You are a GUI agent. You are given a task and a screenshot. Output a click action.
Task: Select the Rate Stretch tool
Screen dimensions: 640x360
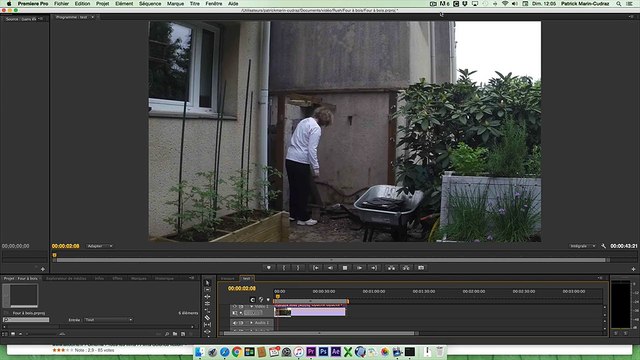pyautogui.click(x=207, y=311)
